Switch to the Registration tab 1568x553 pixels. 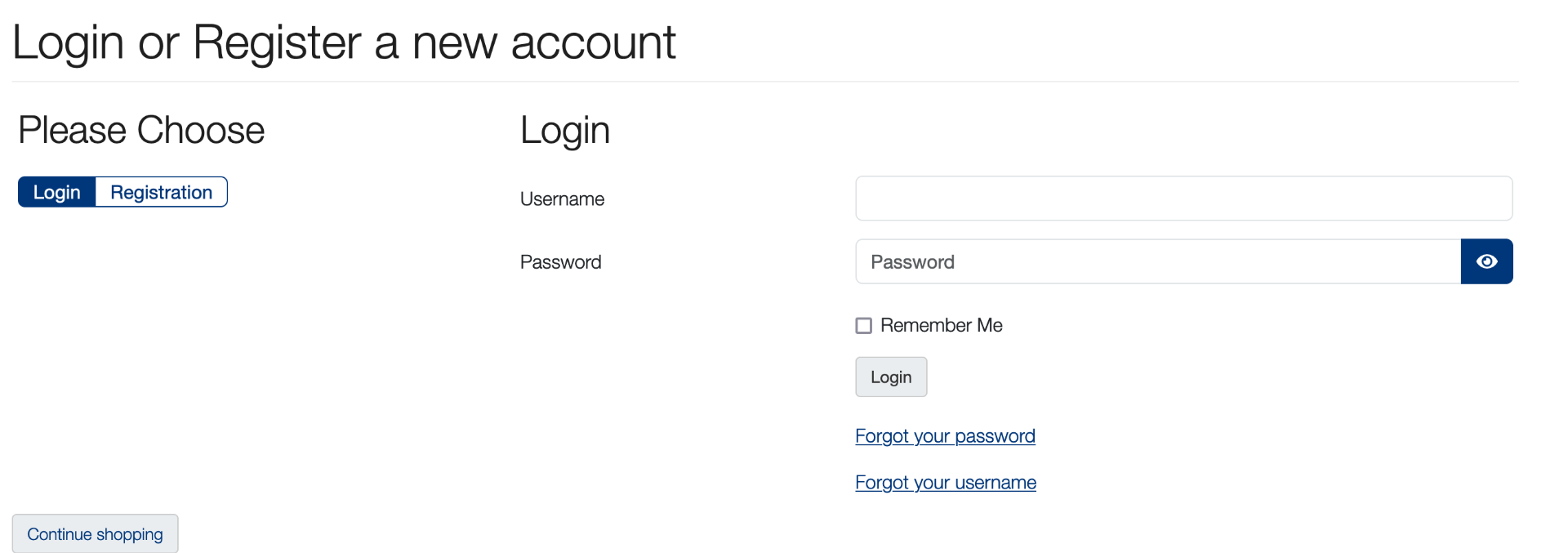pyautogui.click(x=161, y=192)
